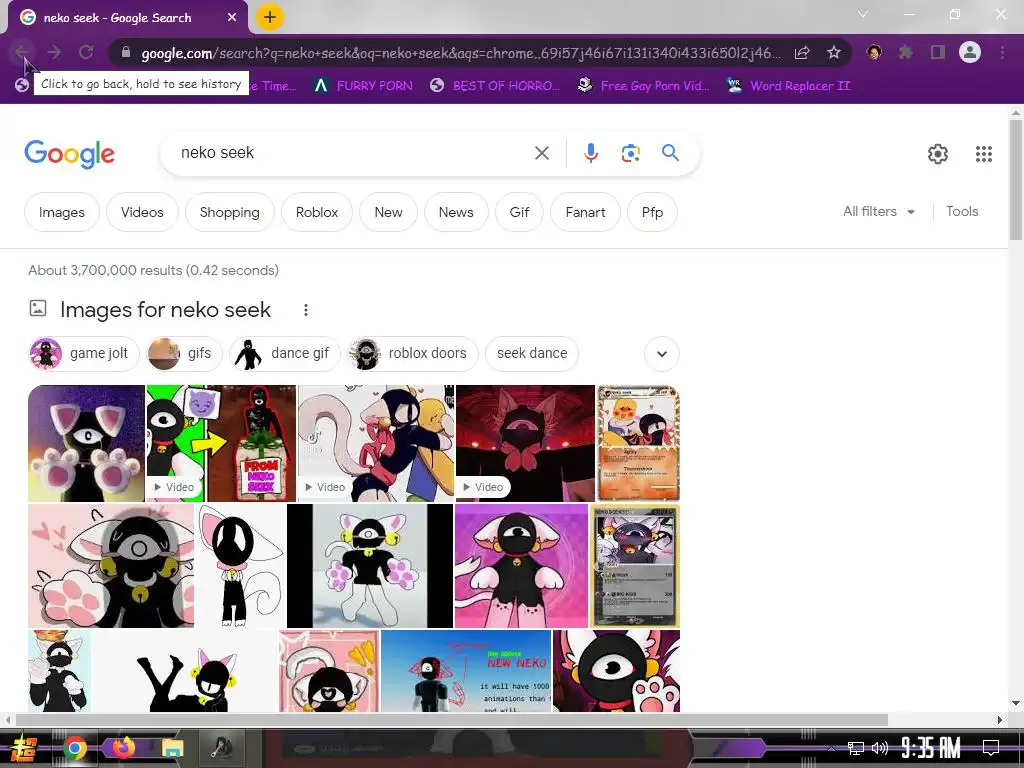This screenshot has width=1024, height=768.
Task: Open the Google apps grid
Action: [984, 154]
